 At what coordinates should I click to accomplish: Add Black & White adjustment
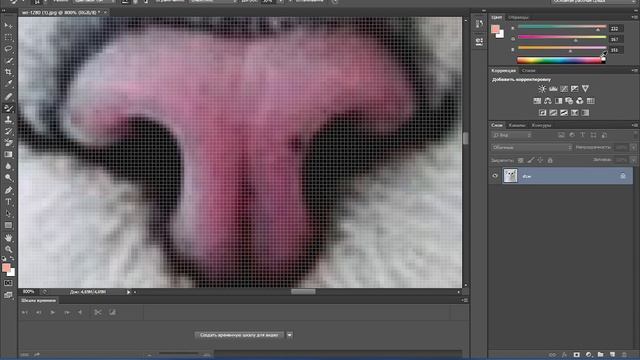(558, 101)
